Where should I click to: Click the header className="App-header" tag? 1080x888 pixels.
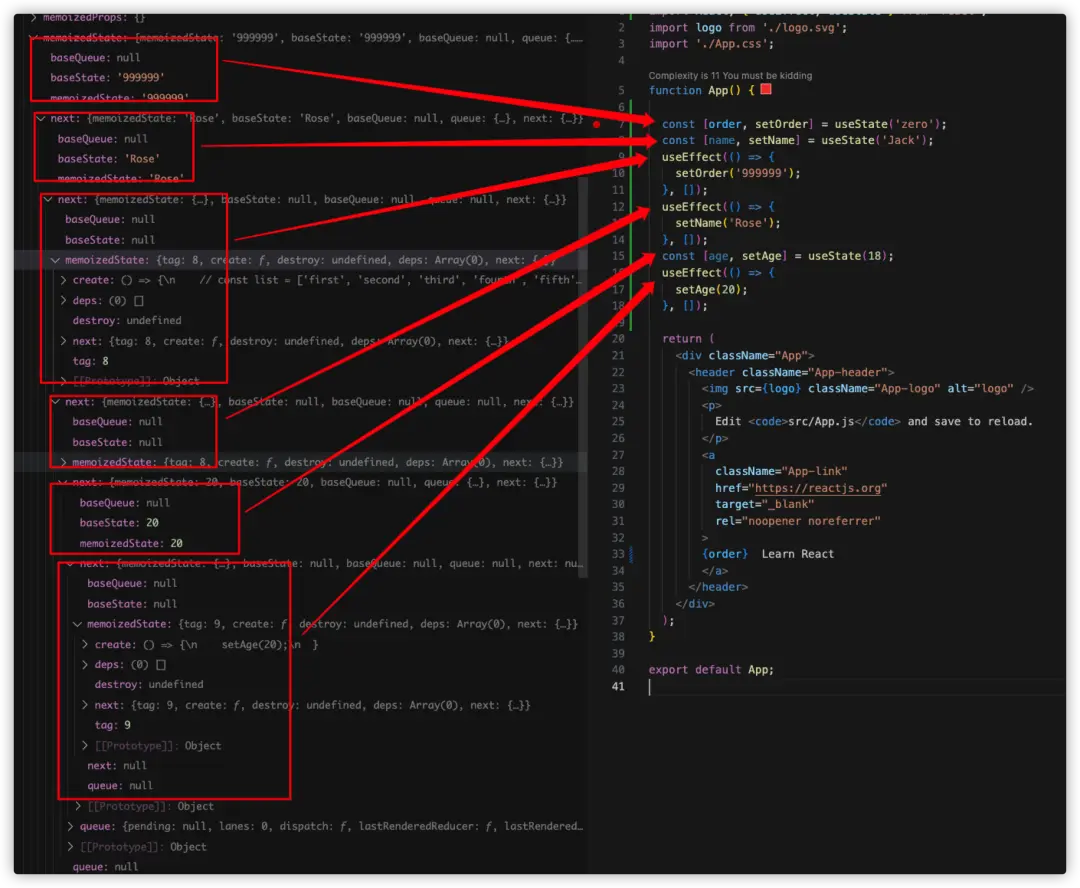(x=791, y=372)
